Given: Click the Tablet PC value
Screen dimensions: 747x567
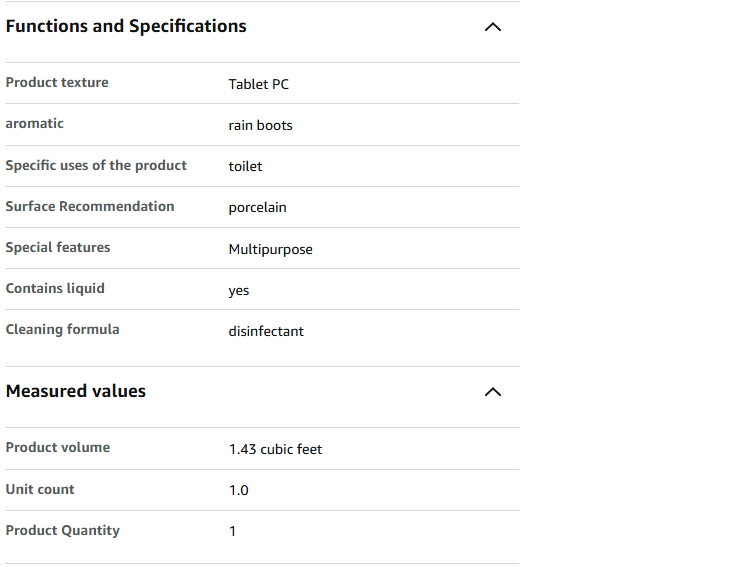Looking at the screenshot, I should (258, 84).
